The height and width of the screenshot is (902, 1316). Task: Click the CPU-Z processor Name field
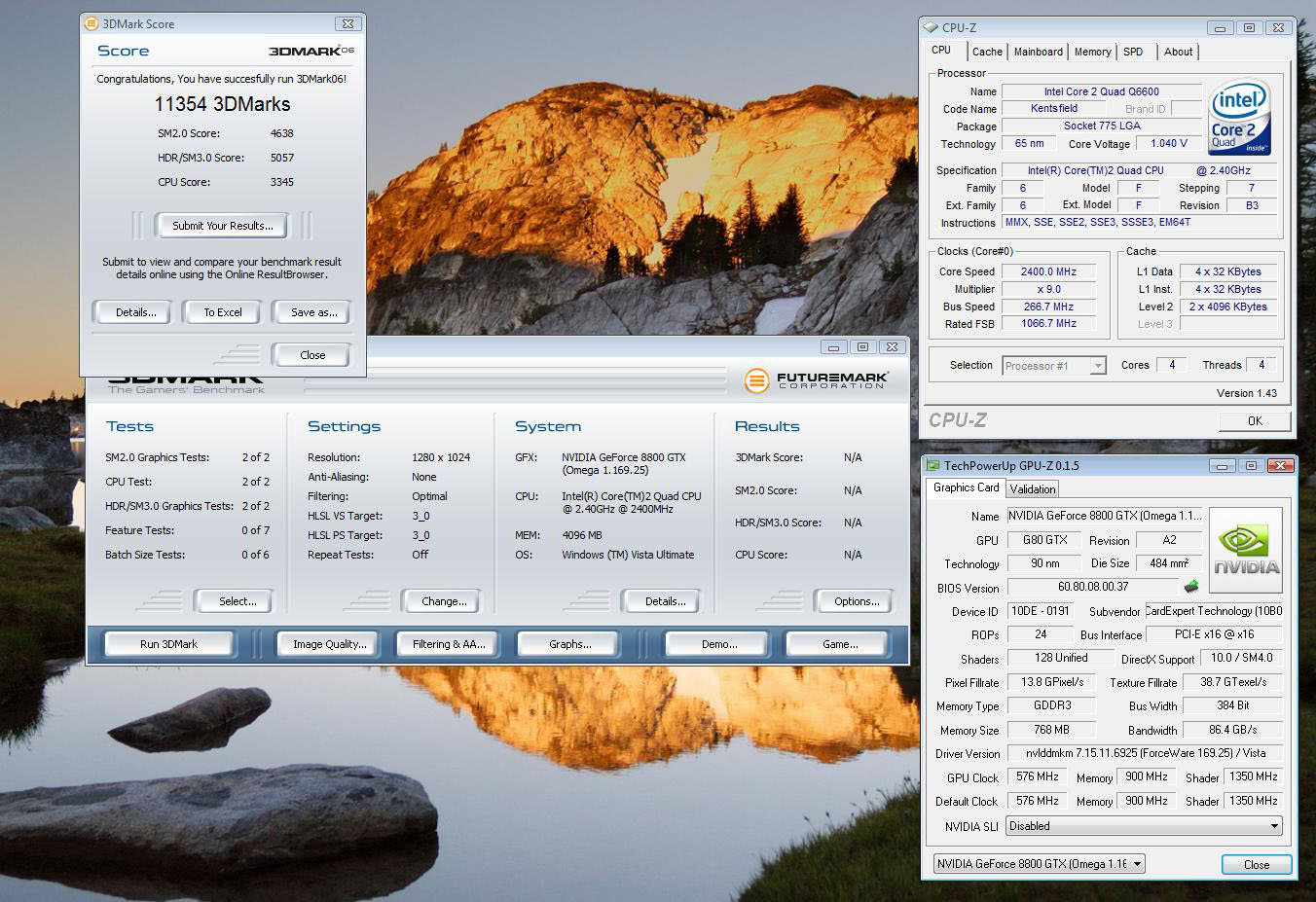point(1102,91)
